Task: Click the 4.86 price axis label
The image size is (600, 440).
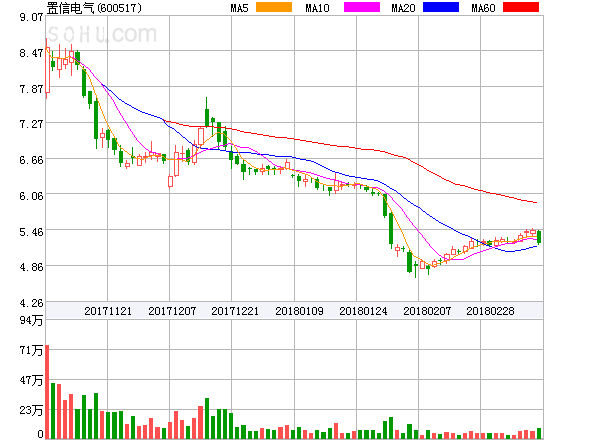Action: coord(31,267)
